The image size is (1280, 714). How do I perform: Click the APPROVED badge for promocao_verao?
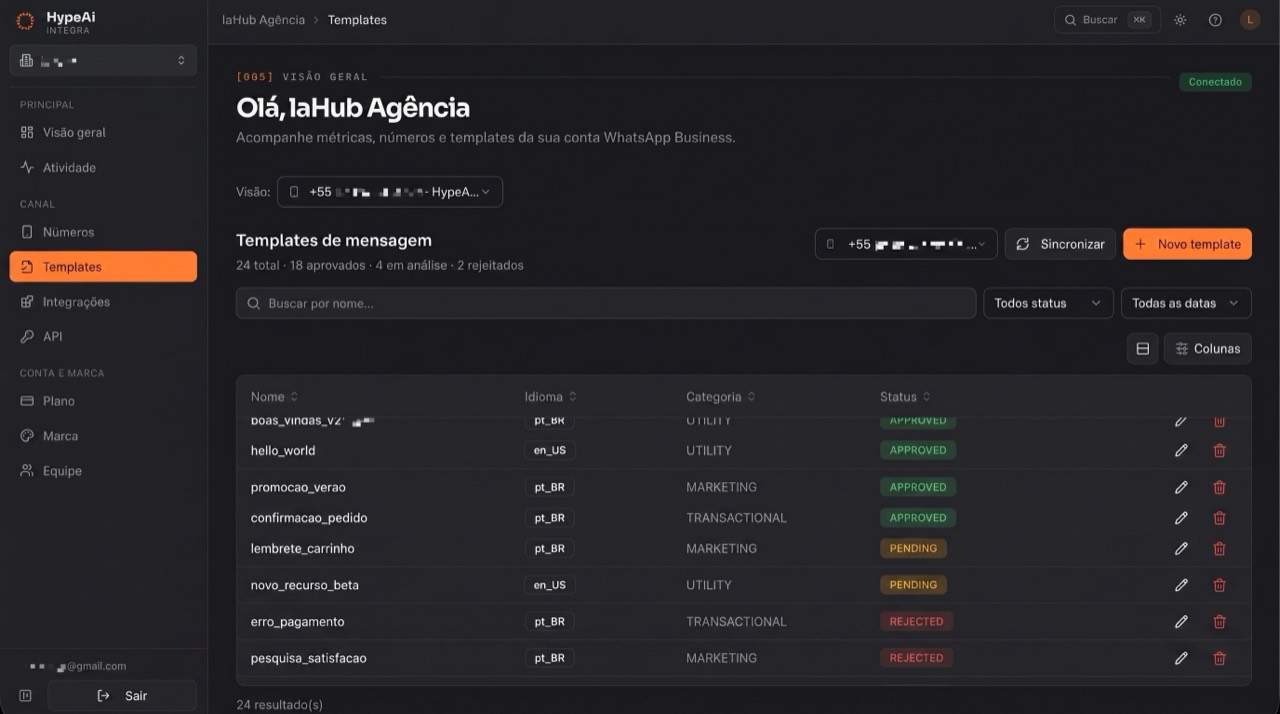pyautogui.click(x=918, y=487)
